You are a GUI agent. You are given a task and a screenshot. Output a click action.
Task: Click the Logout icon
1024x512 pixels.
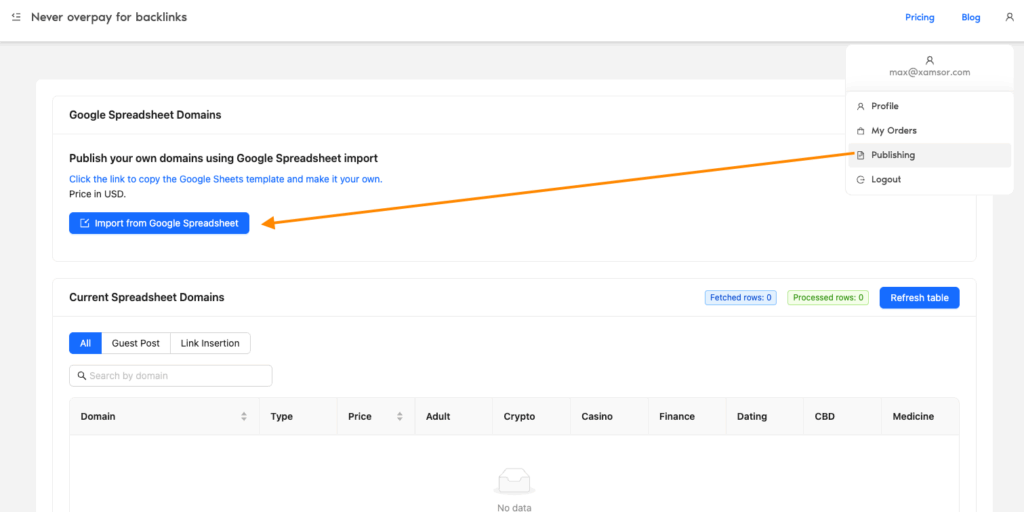[861, 180]
